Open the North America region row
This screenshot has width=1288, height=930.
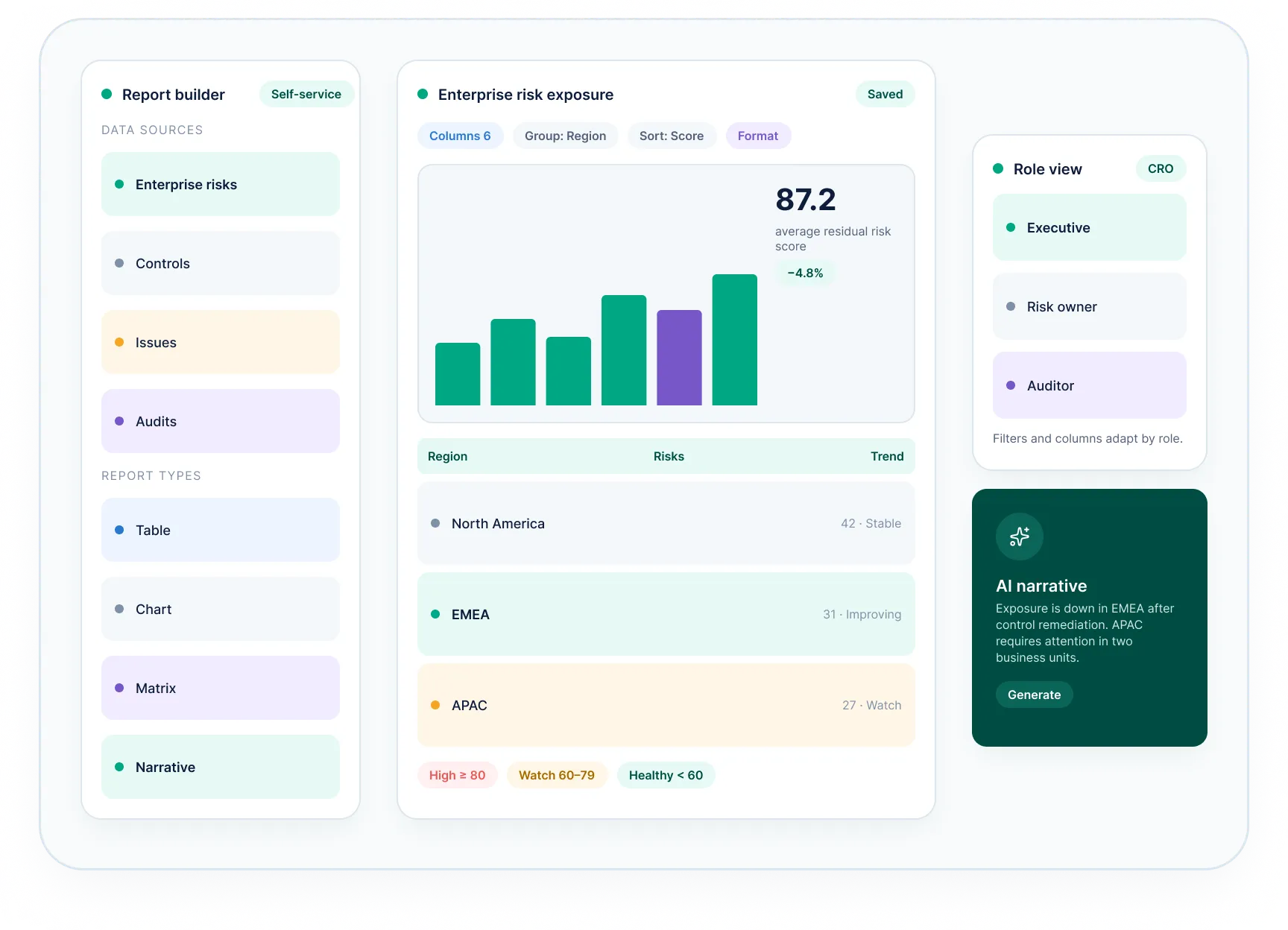[666, 523]
